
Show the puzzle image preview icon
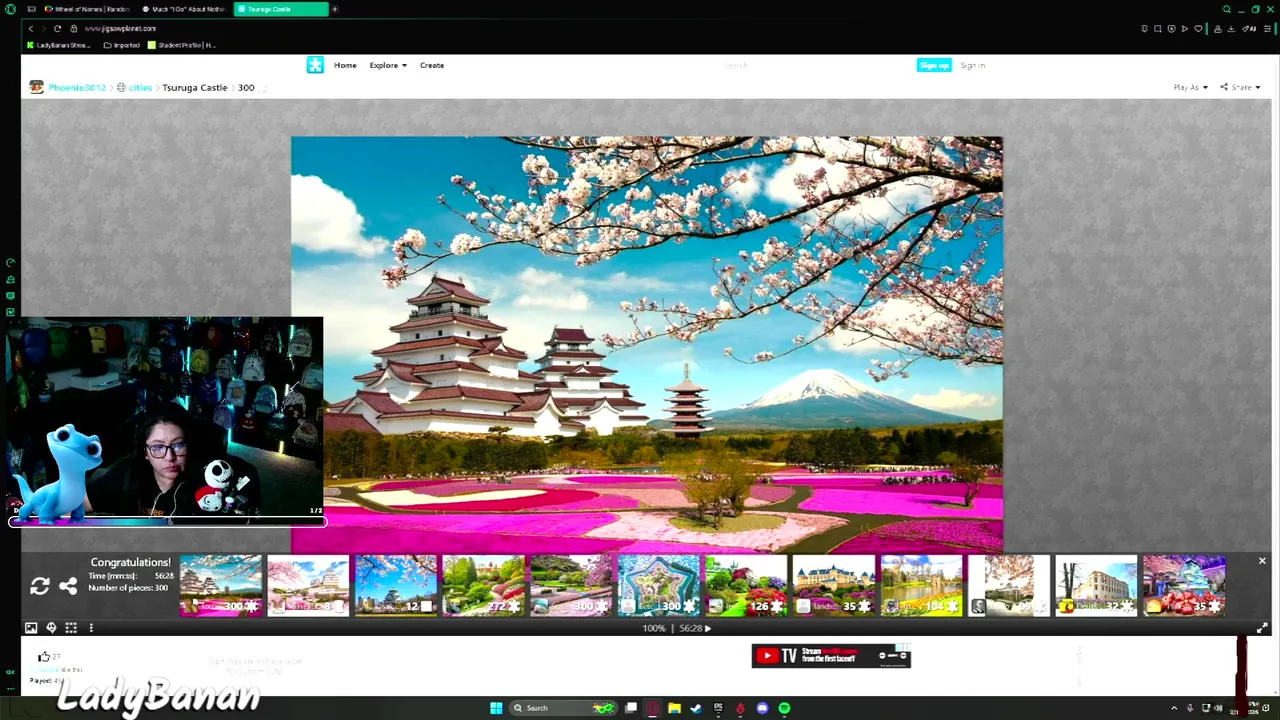[31, 628]
